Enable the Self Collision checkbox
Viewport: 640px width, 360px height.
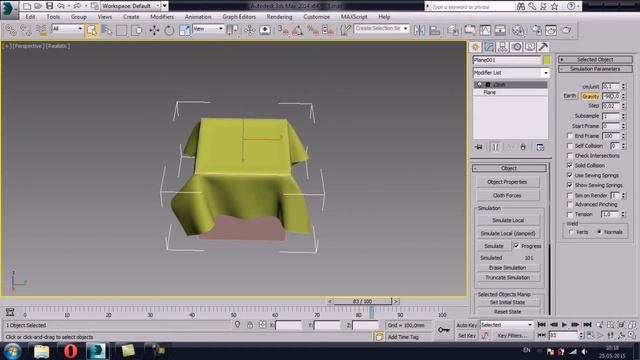(570, 146)
